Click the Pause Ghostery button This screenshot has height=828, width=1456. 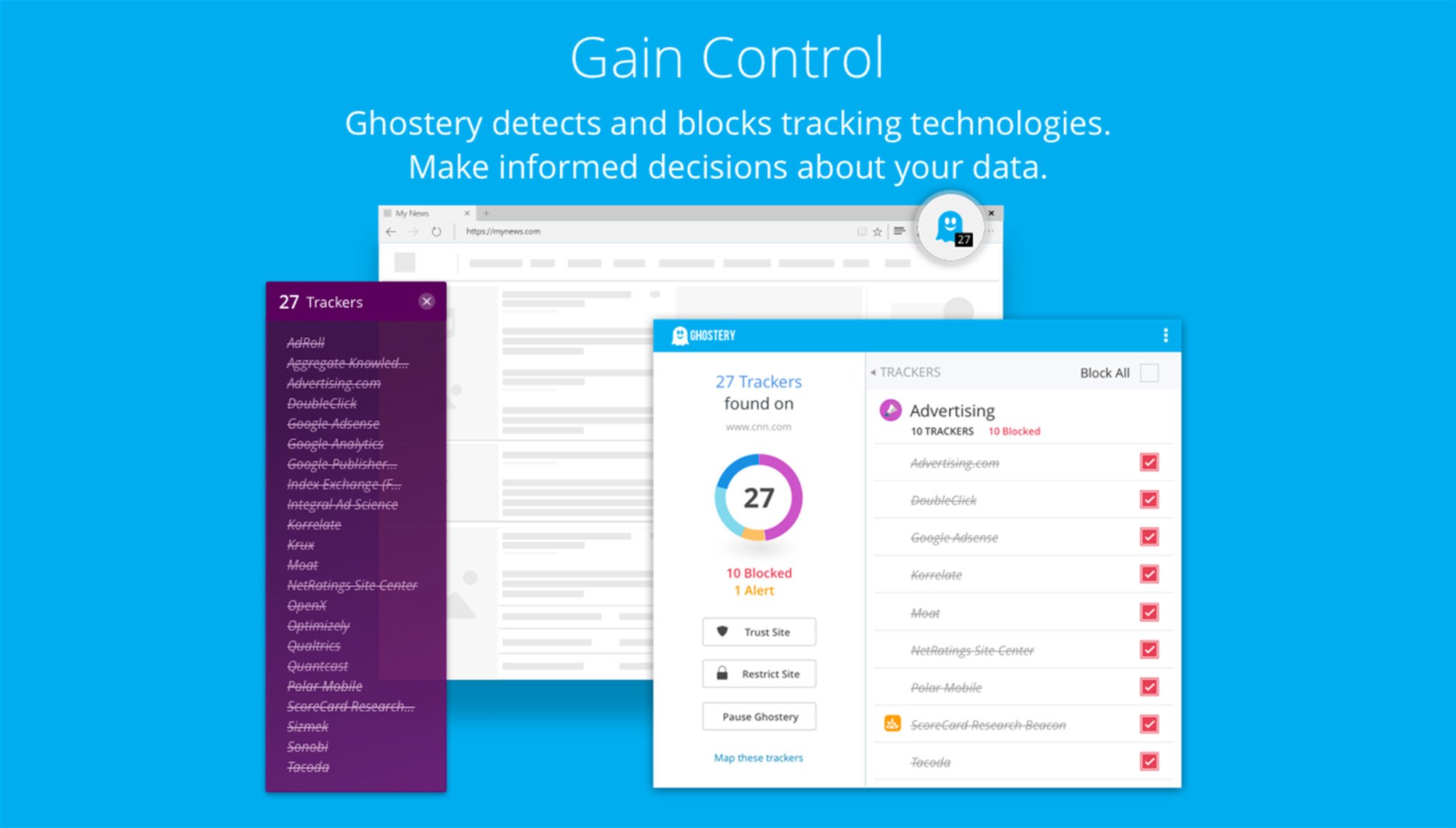coord(759,714)
